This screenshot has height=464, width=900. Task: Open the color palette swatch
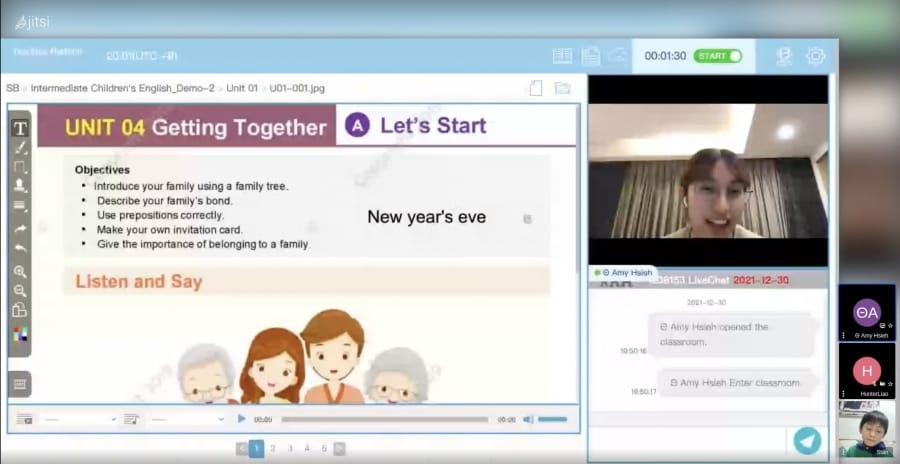(20, 334)
